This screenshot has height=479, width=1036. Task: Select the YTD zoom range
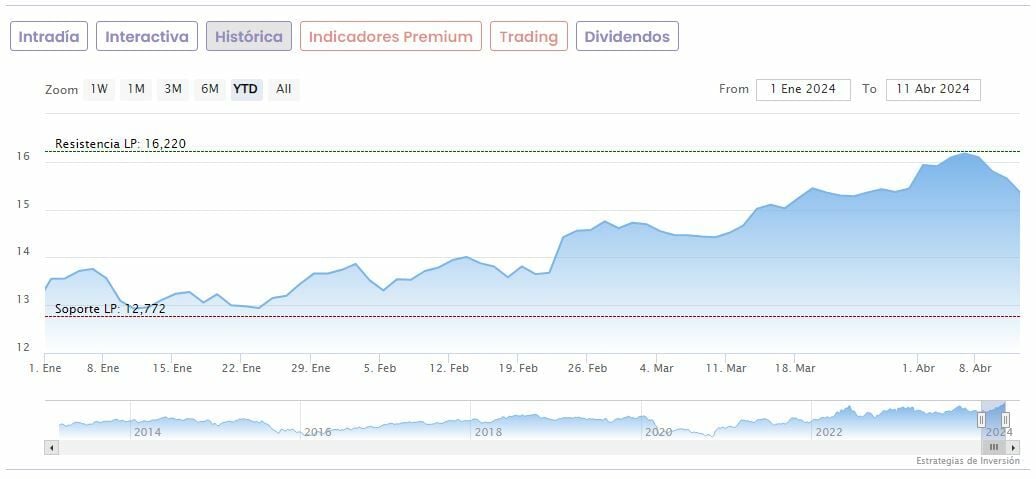tap(245, 89)
